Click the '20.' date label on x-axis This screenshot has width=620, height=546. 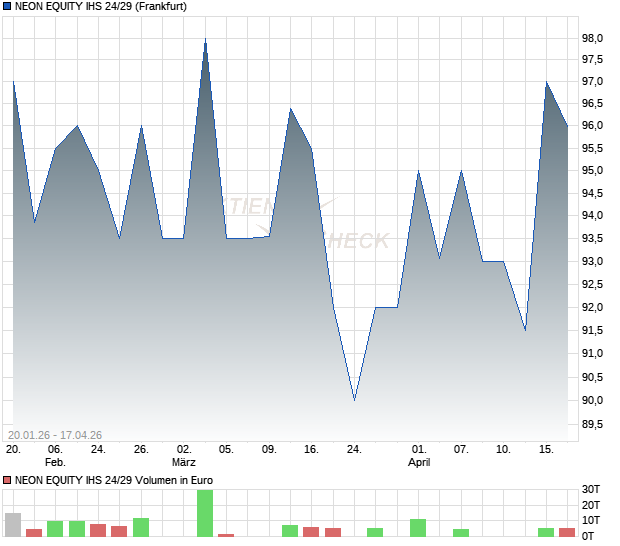(13, 450)
